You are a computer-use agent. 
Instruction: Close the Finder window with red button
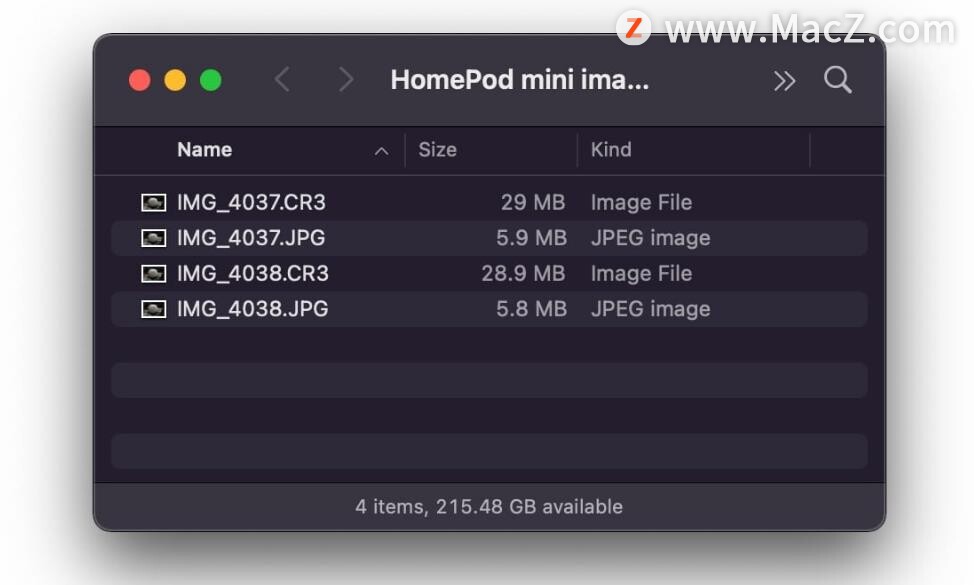pos(140,80)
